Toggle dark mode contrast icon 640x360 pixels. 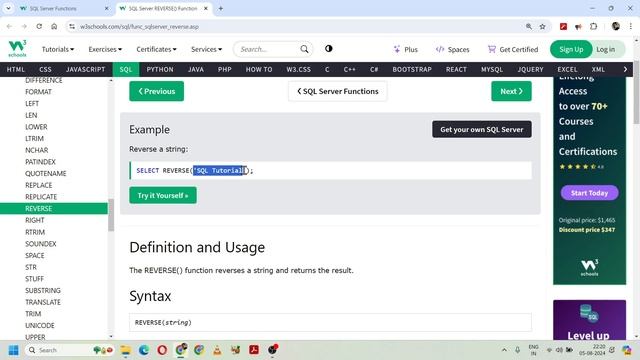(329, 49)
